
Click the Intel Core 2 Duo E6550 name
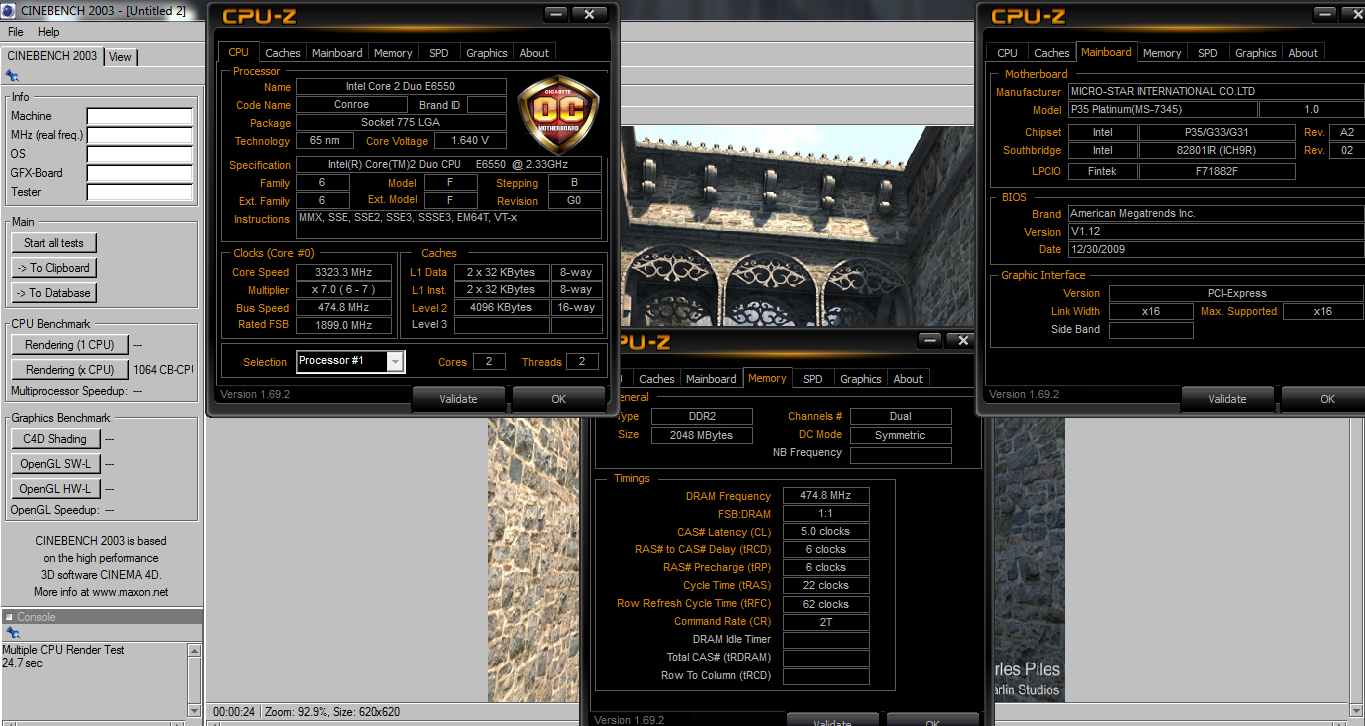click(x=401, y=87)
